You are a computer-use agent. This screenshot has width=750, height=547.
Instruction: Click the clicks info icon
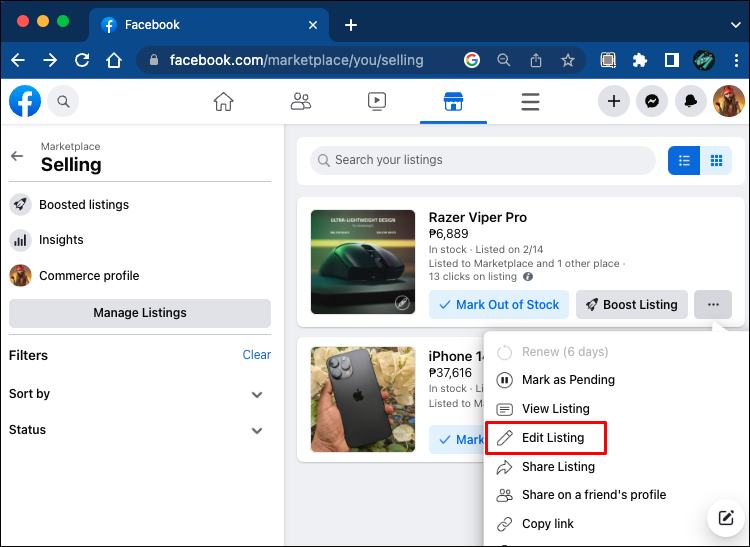click(528, 277)
